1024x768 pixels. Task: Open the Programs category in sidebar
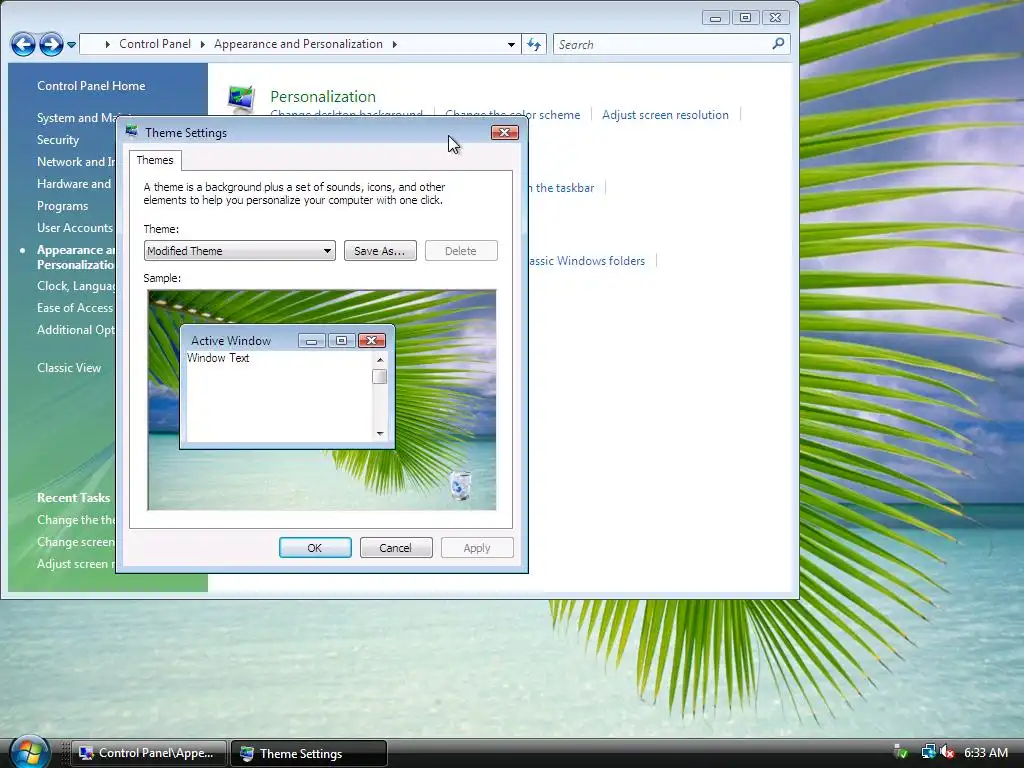point(63,206)
